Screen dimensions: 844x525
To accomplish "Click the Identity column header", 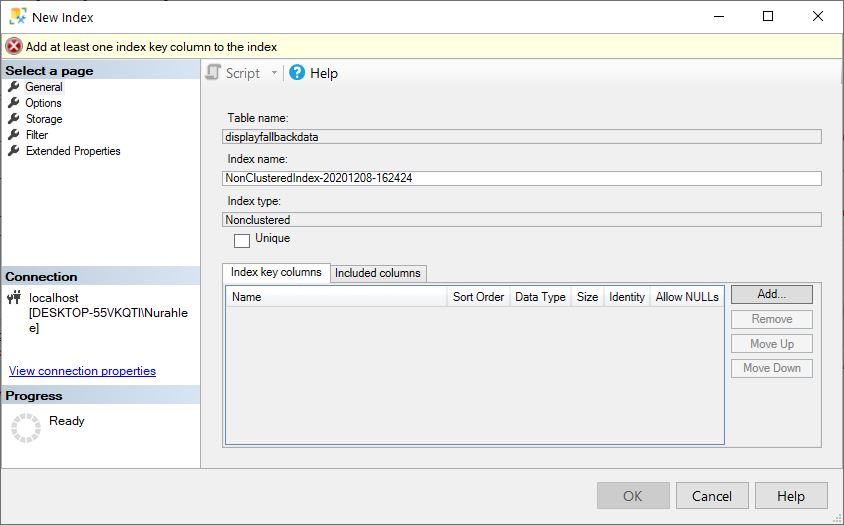I will pos(627,297).
